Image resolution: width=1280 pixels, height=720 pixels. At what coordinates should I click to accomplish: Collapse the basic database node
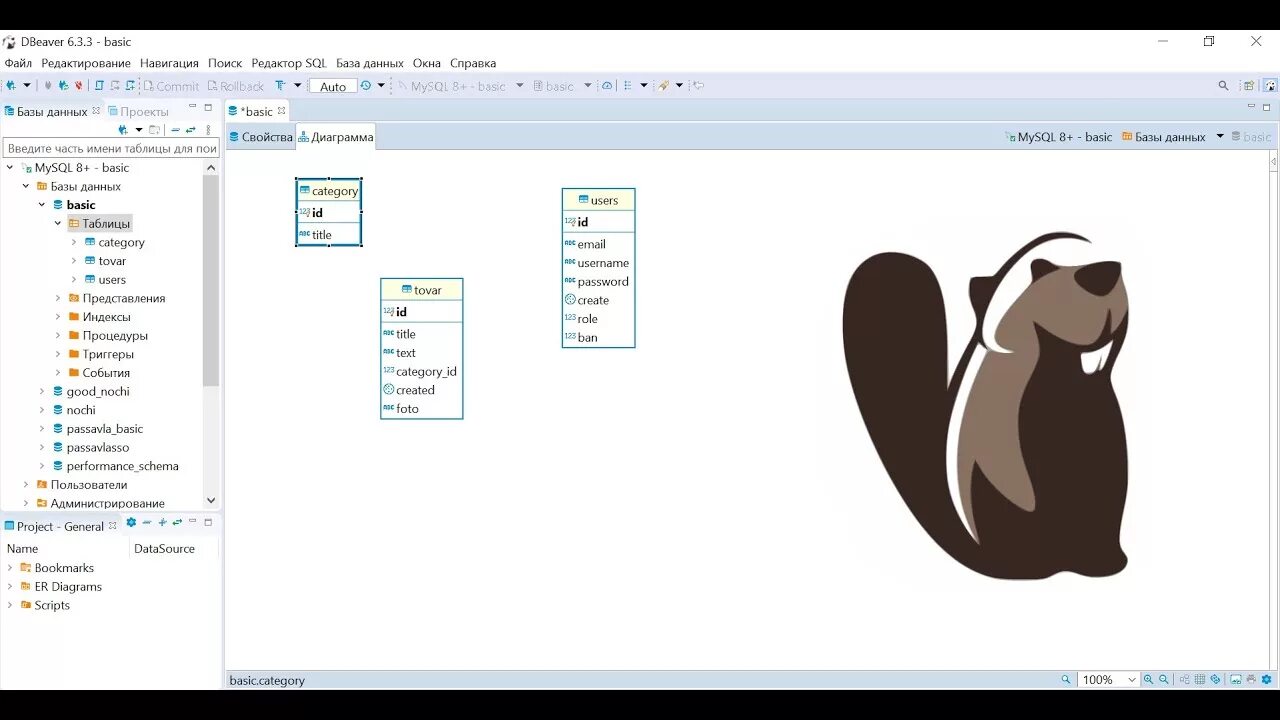point(42,205)
